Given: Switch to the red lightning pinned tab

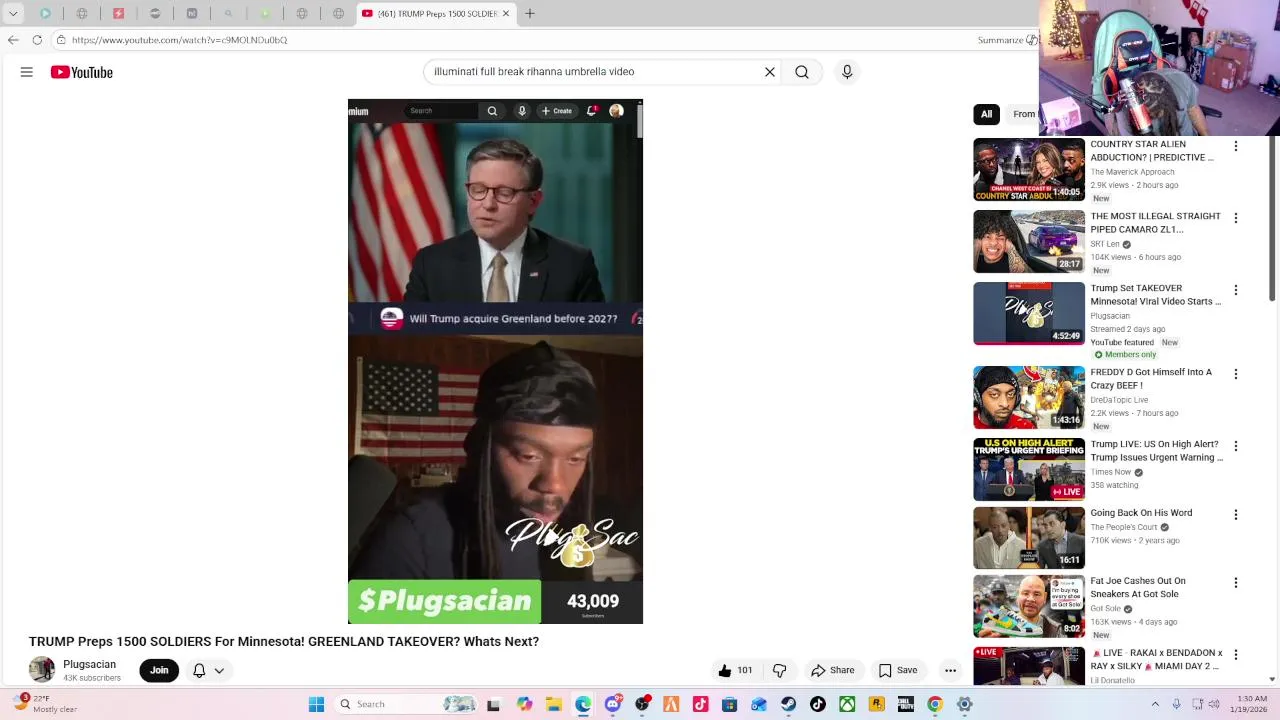Looking at the screenshot, I should pyautogui.click(x=118, y=13).
